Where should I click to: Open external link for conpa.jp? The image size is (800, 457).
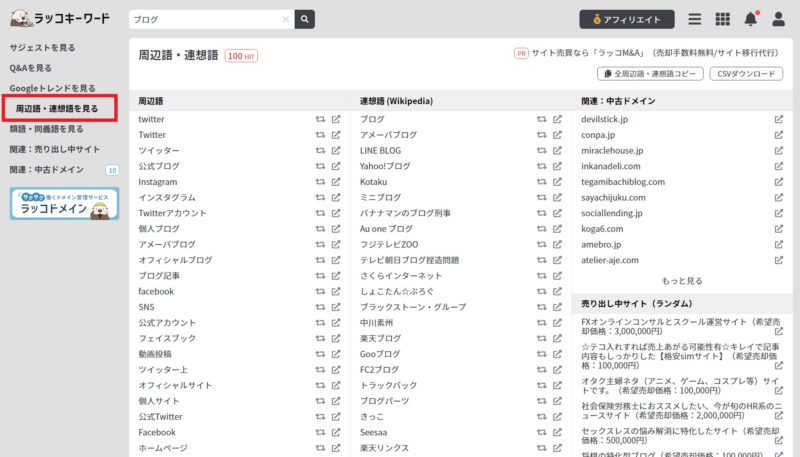tap(779, 135)
